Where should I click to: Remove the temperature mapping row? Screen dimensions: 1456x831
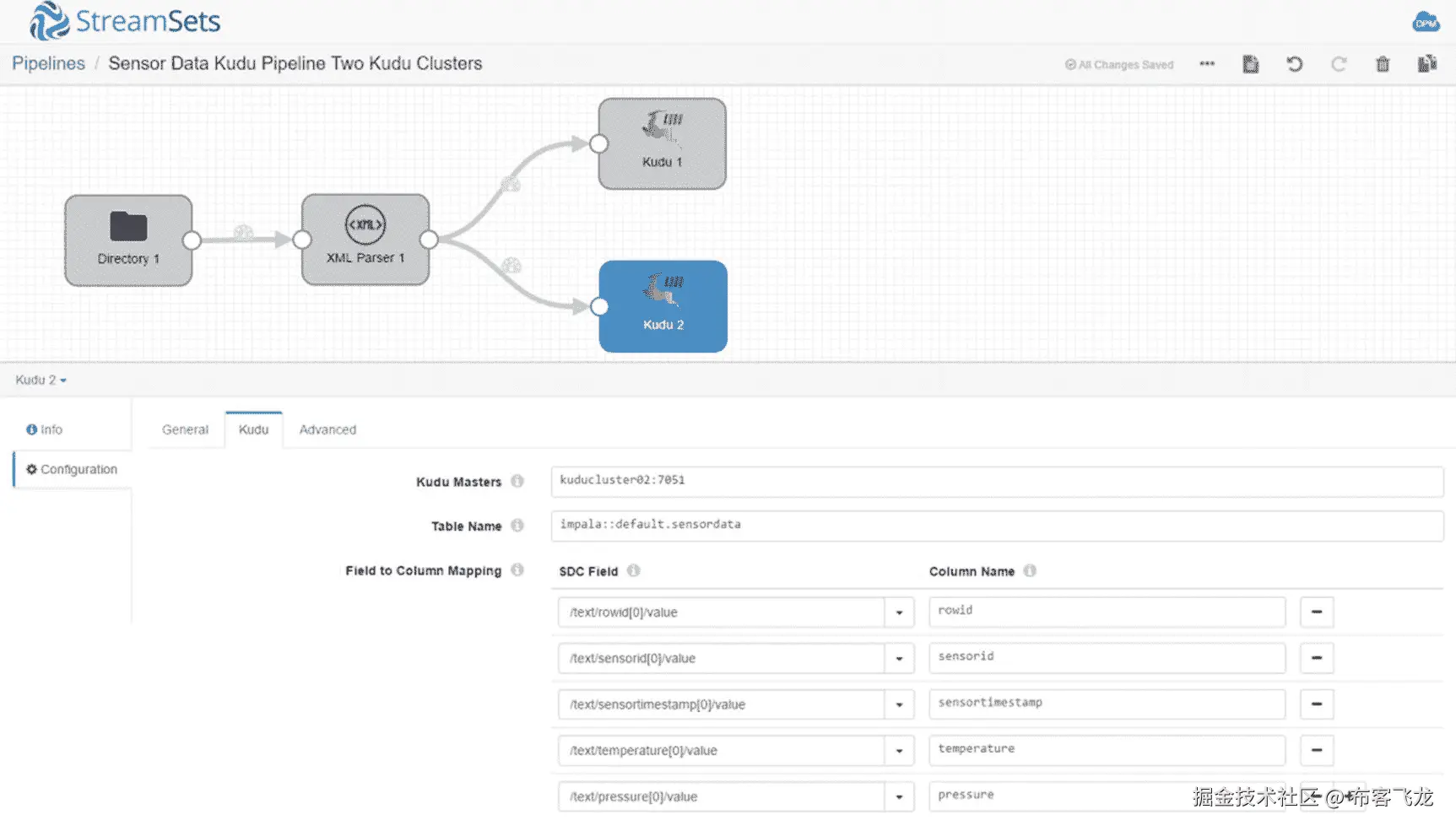(1317, 750)
